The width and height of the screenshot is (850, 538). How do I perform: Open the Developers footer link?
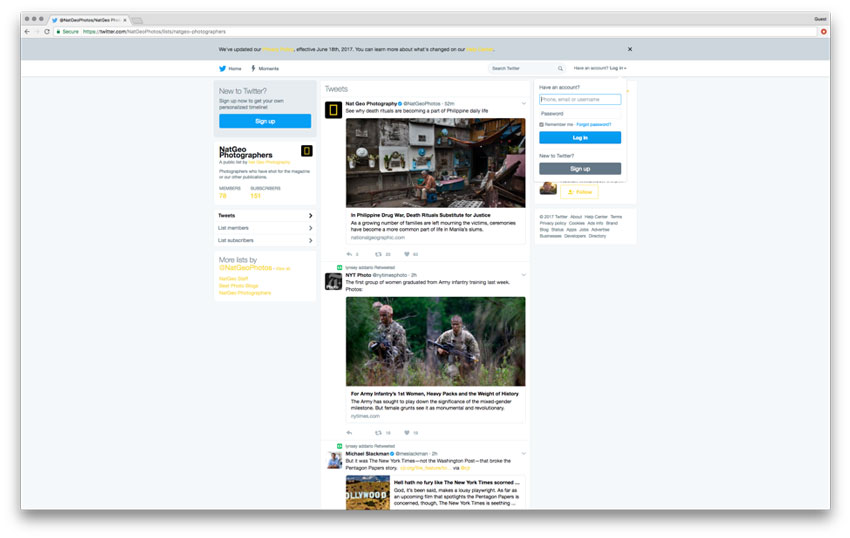(x=575, y=236)
